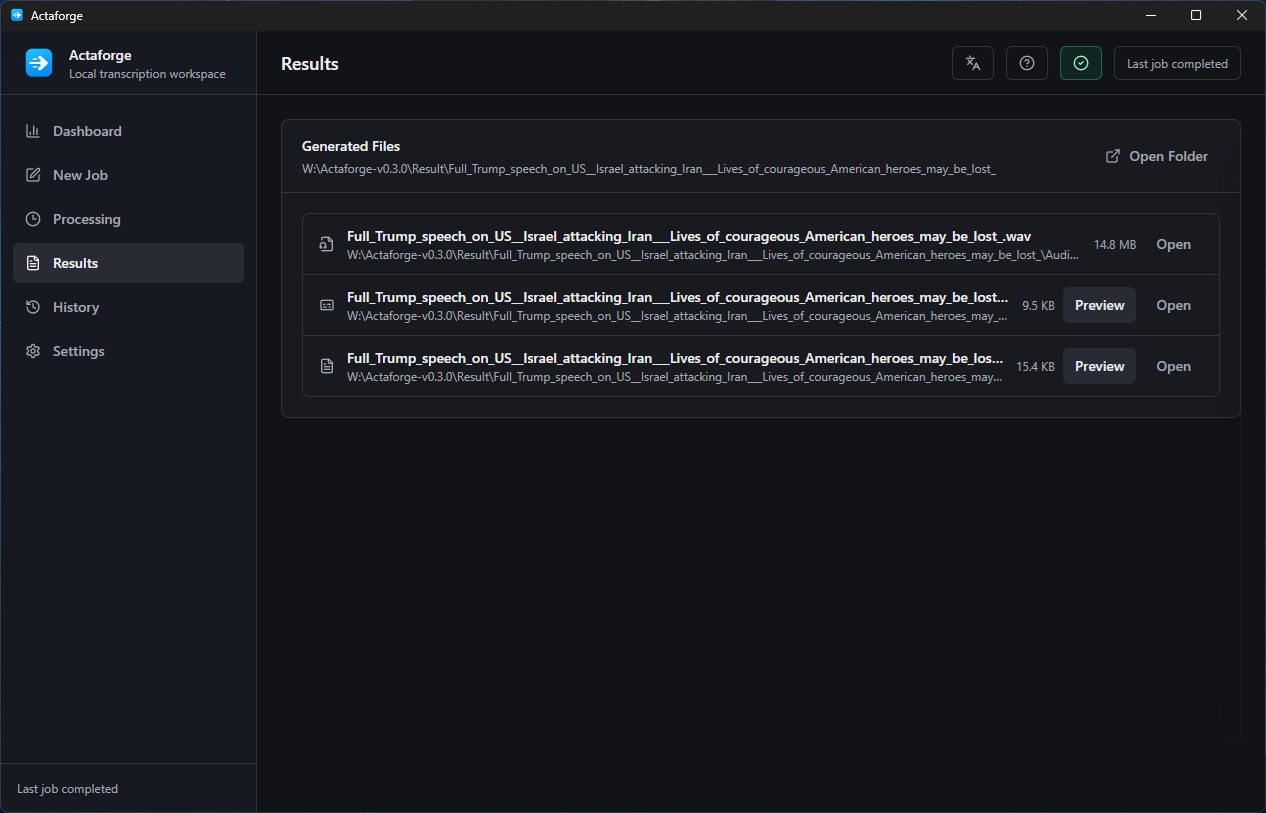The image size is (1266, 813).
Task: Open the 15.4 KB generated file
Action: (1173, 366)
